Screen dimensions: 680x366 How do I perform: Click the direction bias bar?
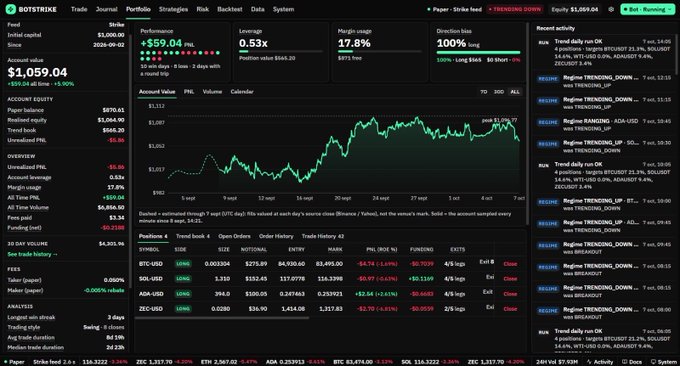pos(478,52)
